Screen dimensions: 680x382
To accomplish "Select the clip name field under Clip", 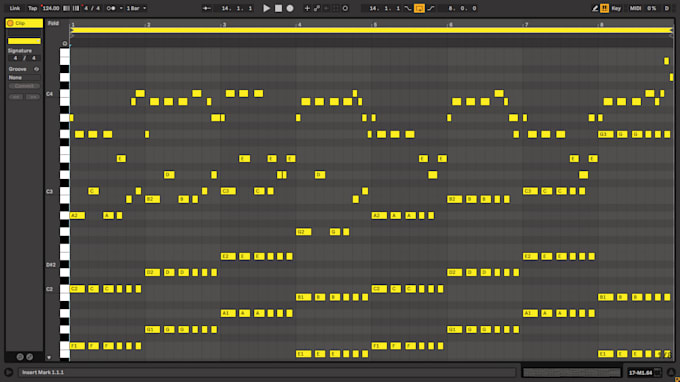I will 24,33.
